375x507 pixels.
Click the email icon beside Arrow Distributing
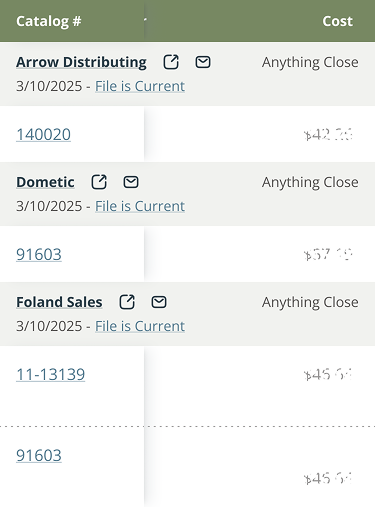click(x=203, y=62)
